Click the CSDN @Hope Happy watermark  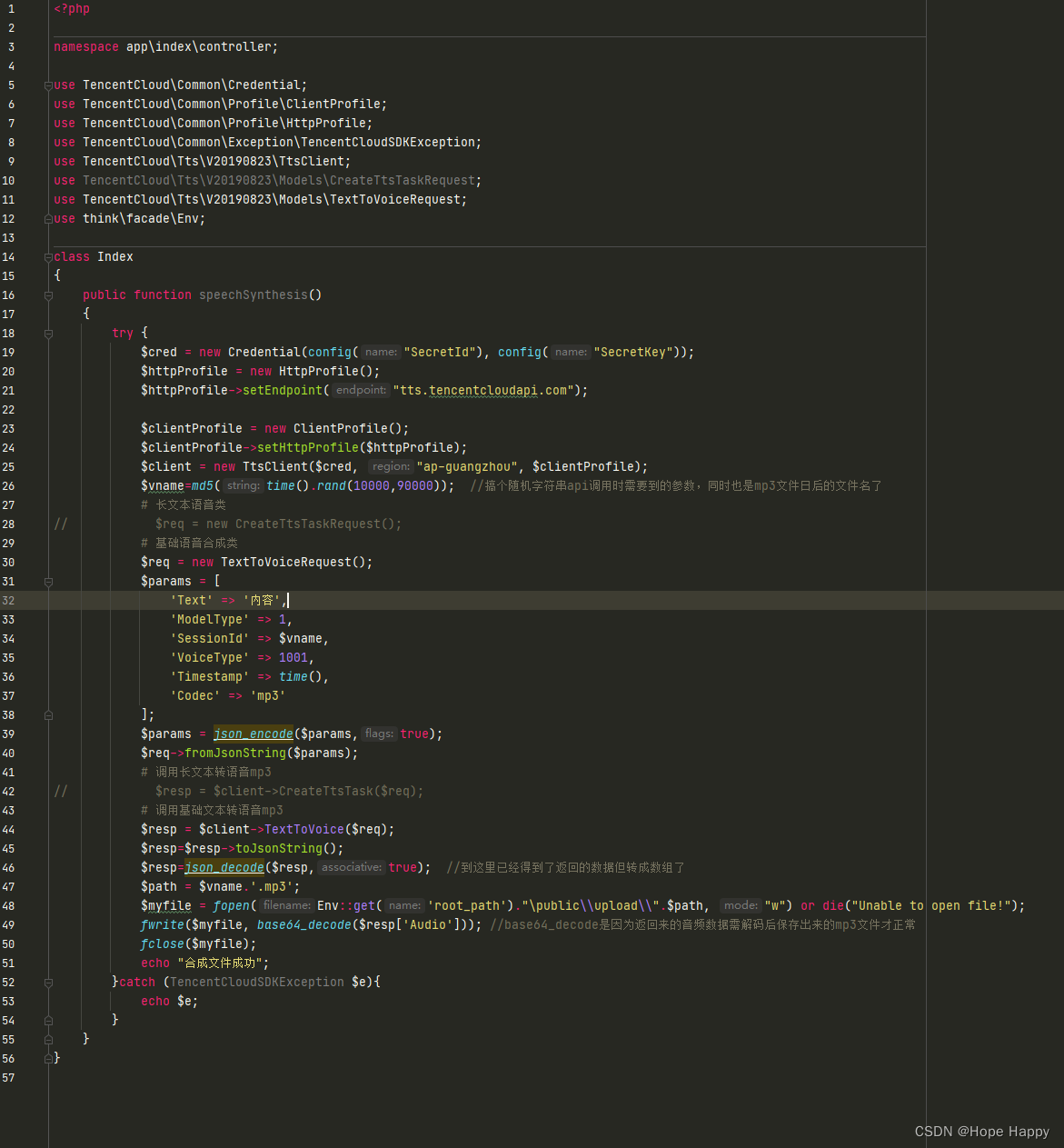click(982, 1132)
